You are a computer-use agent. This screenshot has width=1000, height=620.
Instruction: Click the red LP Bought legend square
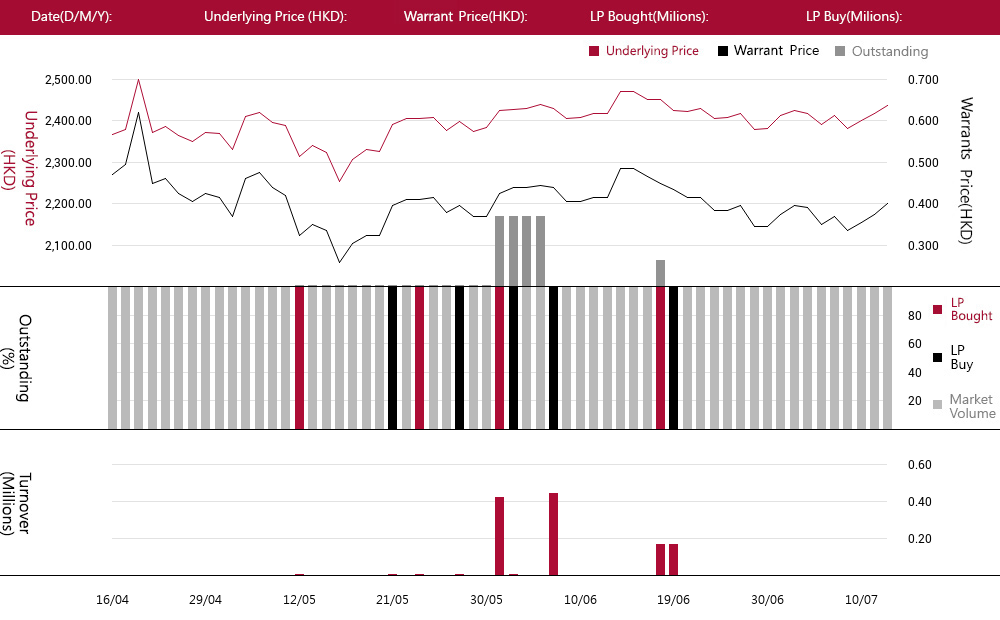[x=938, y=309]
